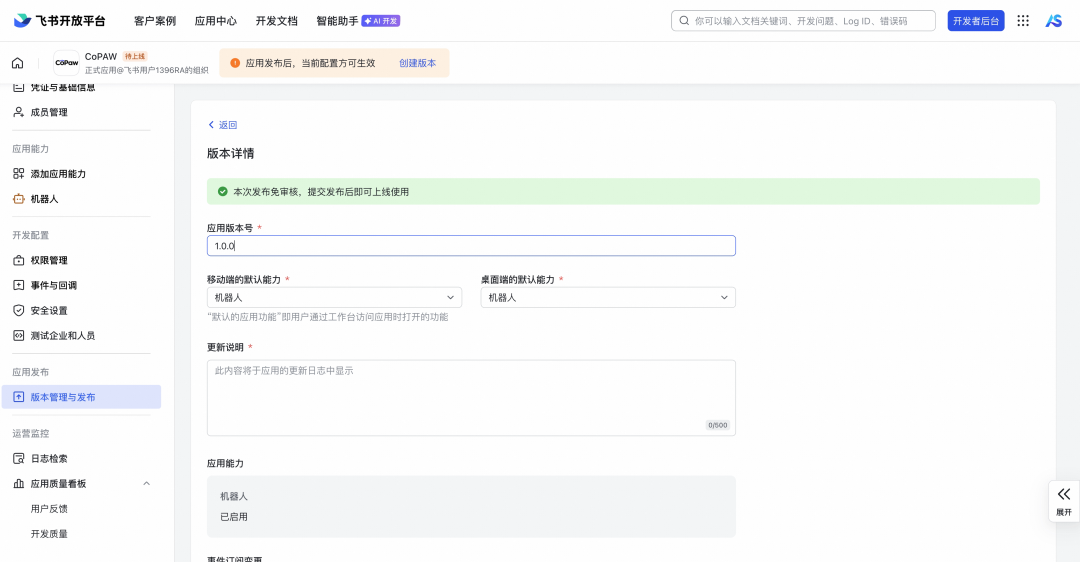This screenshot has height=562, width=1080.
Task: Click the 开发者后台 button
Action: pyautogui.click(x=975, y=20)
